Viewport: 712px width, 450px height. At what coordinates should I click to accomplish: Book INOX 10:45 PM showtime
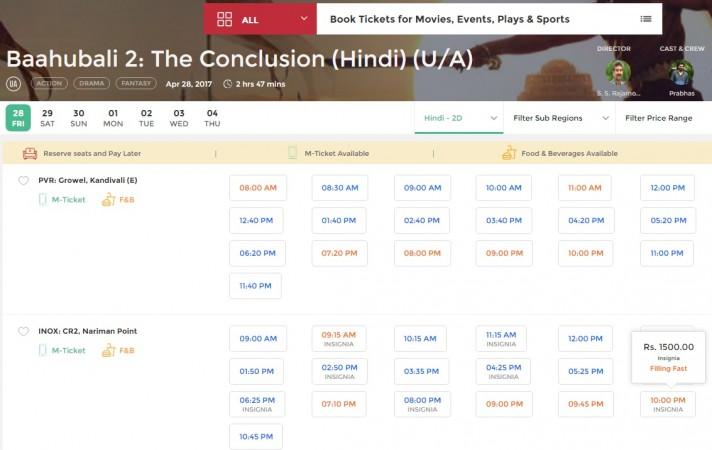pos(256,437)
